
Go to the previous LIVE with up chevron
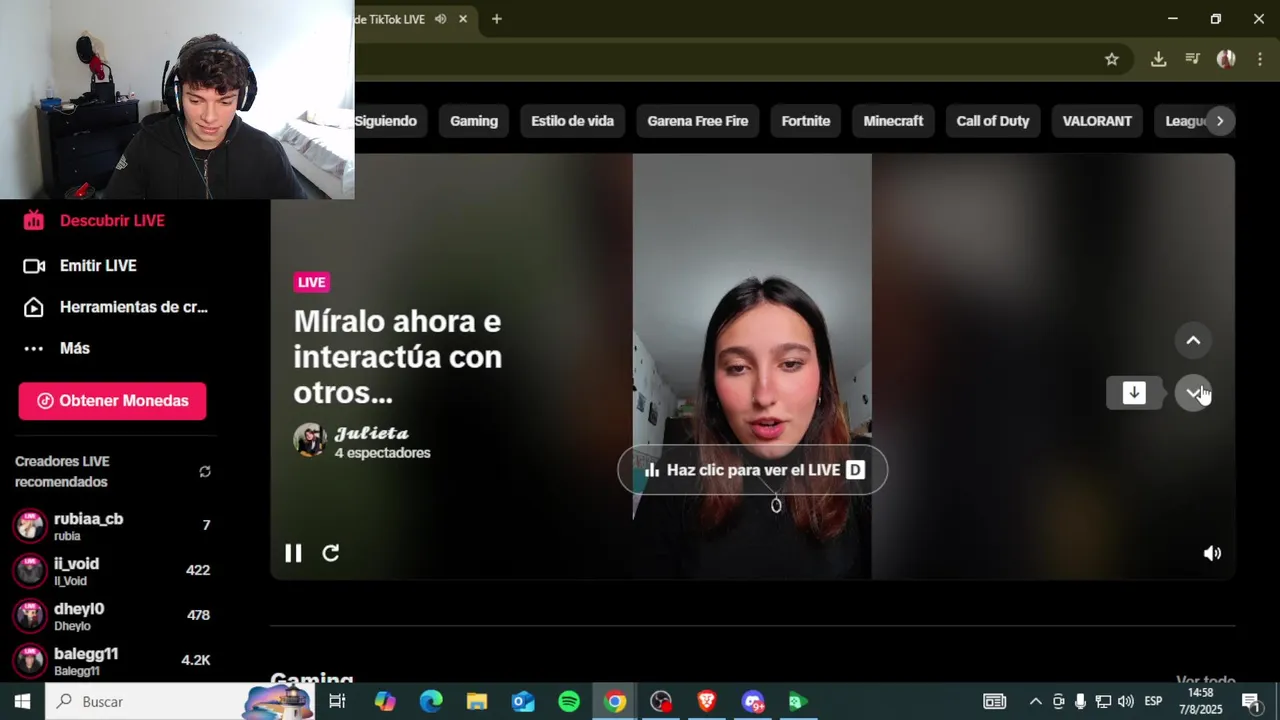click(x=1193, y=341)
